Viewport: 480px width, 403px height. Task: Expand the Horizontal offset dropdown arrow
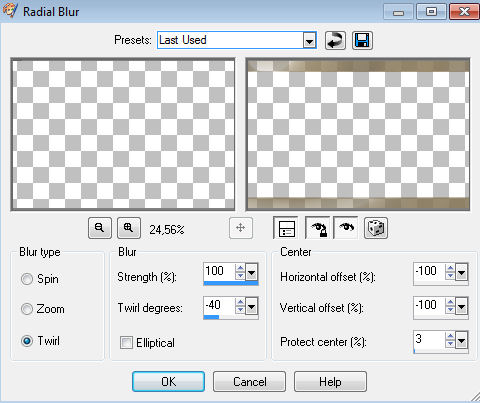tap(462, 273)
